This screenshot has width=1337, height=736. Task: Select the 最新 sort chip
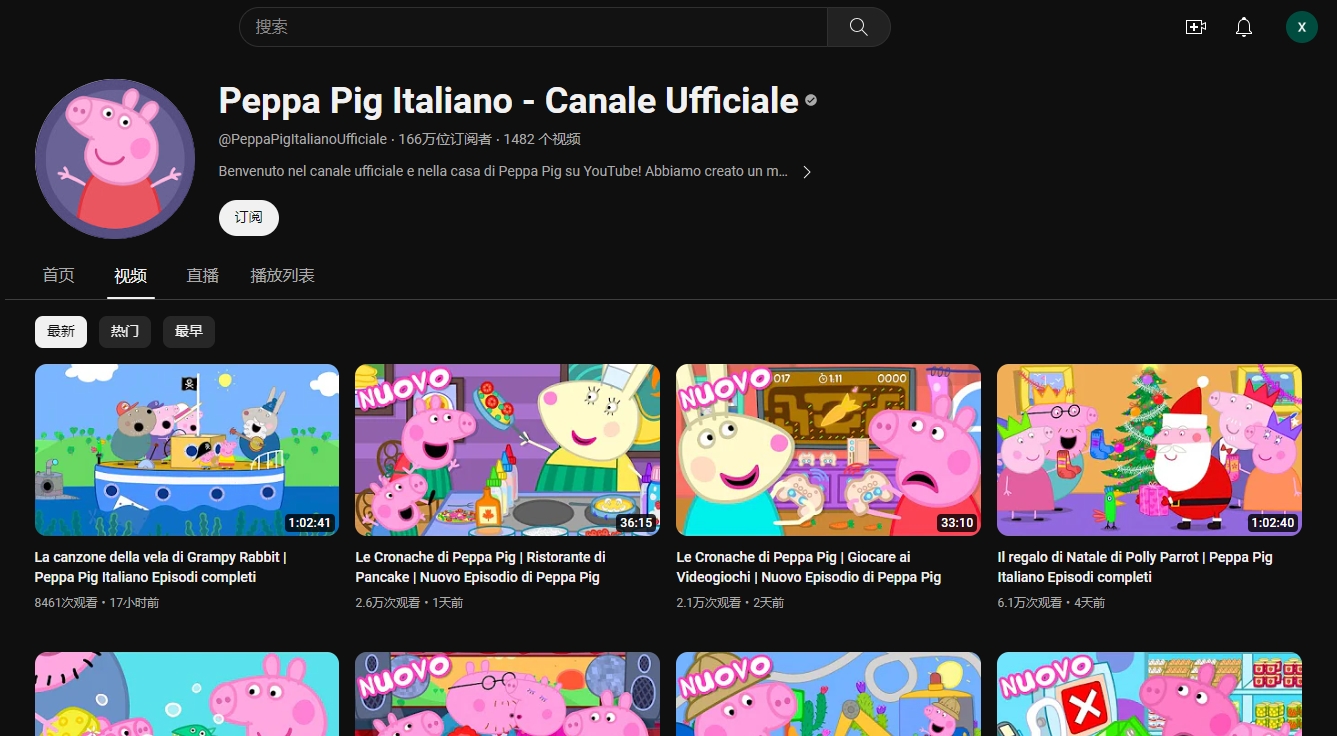61,331
